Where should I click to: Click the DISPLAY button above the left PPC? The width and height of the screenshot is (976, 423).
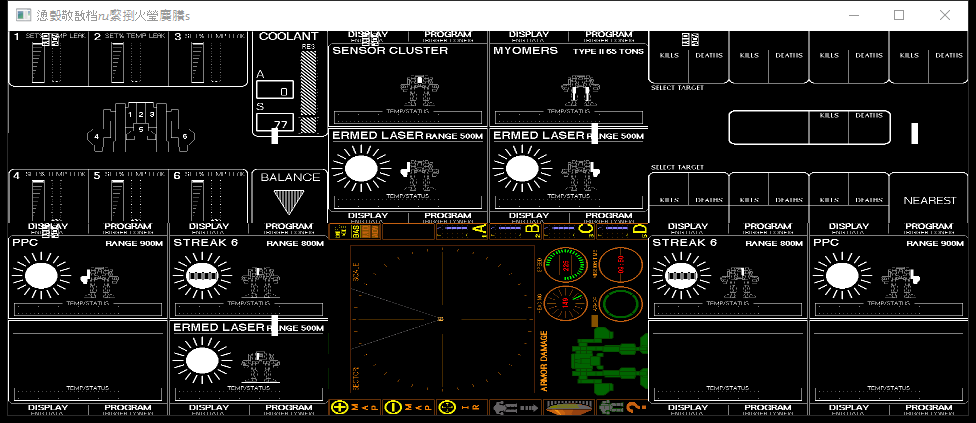point(49,228)
